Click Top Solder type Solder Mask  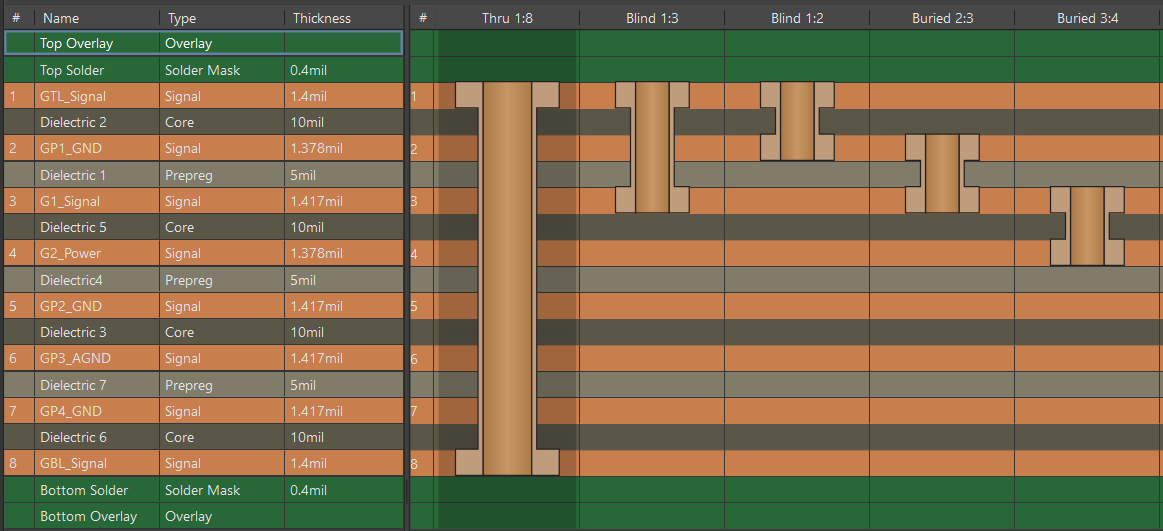[202, 70]
